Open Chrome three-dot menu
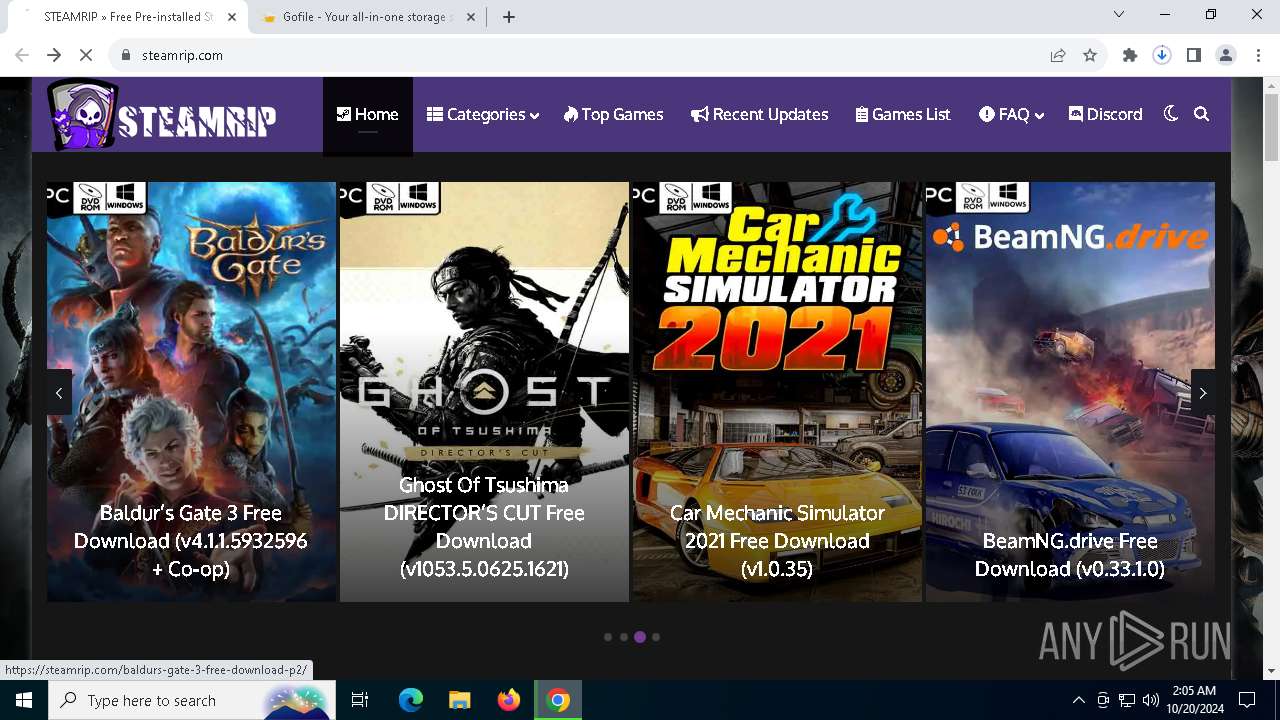 click(x=1257, y=55)
